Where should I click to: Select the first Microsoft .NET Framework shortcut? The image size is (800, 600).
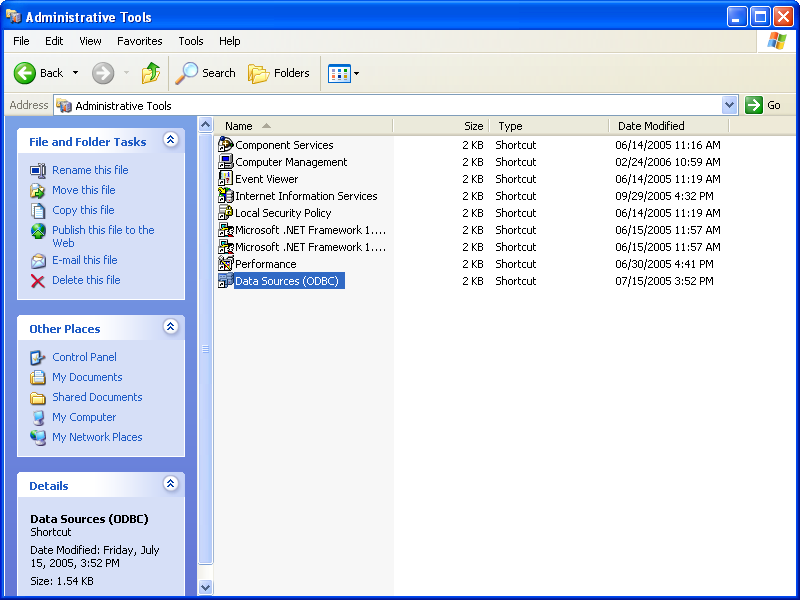(303, 230)
